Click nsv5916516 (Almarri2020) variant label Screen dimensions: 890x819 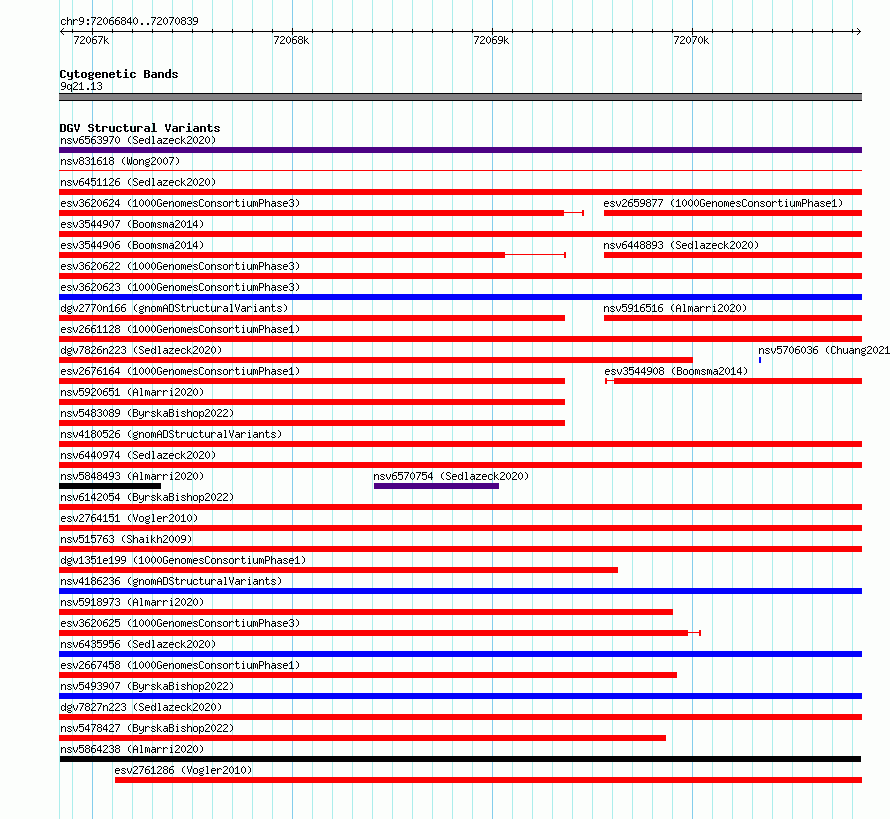tap(675, 308)
